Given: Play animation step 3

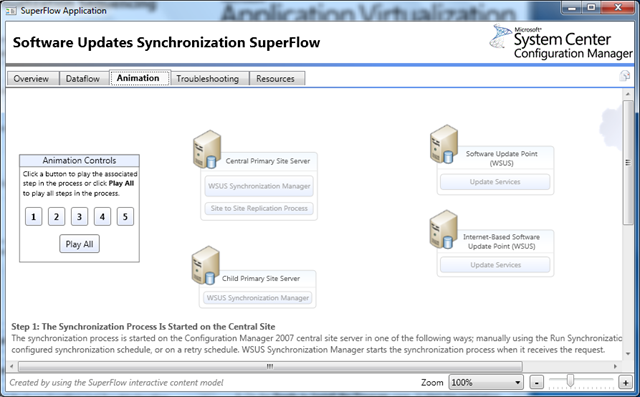Looking at the screenshot, I should [79, 217].
